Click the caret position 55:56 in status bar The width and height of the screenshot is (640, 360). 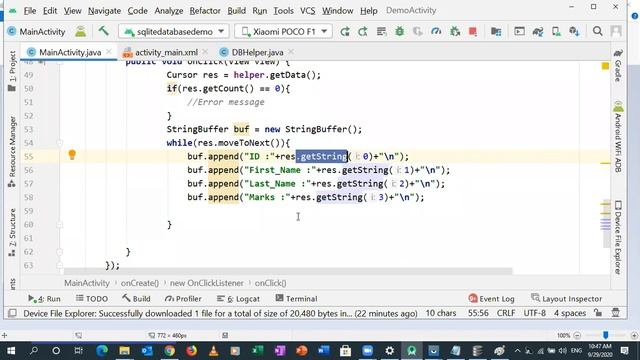(x=478, y=313)
